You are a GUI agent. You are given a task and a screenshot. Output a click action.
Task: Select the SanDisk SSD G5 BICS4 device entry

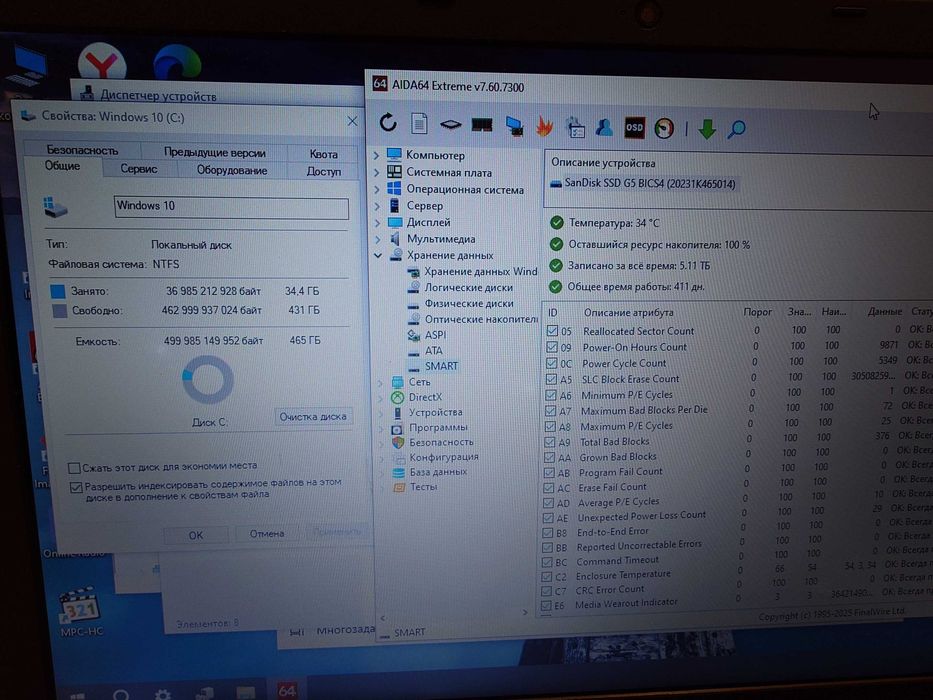(x=643, y=183)
